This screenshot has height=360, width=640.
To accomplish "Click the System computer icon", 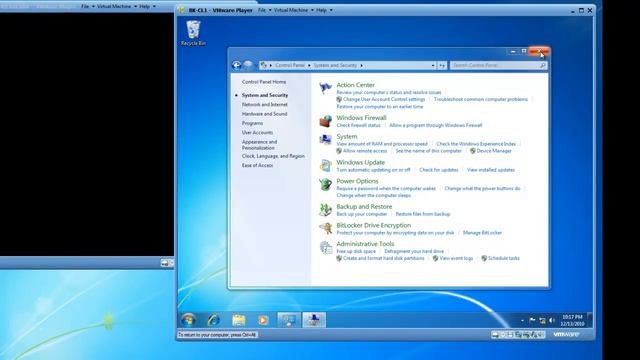I will coord(325,140).
